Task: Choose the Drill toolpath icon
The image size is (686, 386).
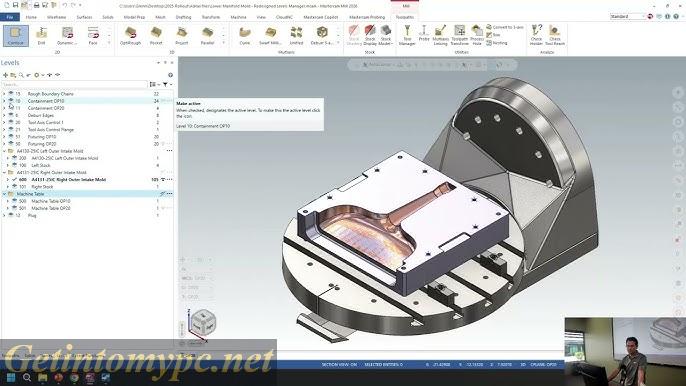Action: (x=42, y=36)
